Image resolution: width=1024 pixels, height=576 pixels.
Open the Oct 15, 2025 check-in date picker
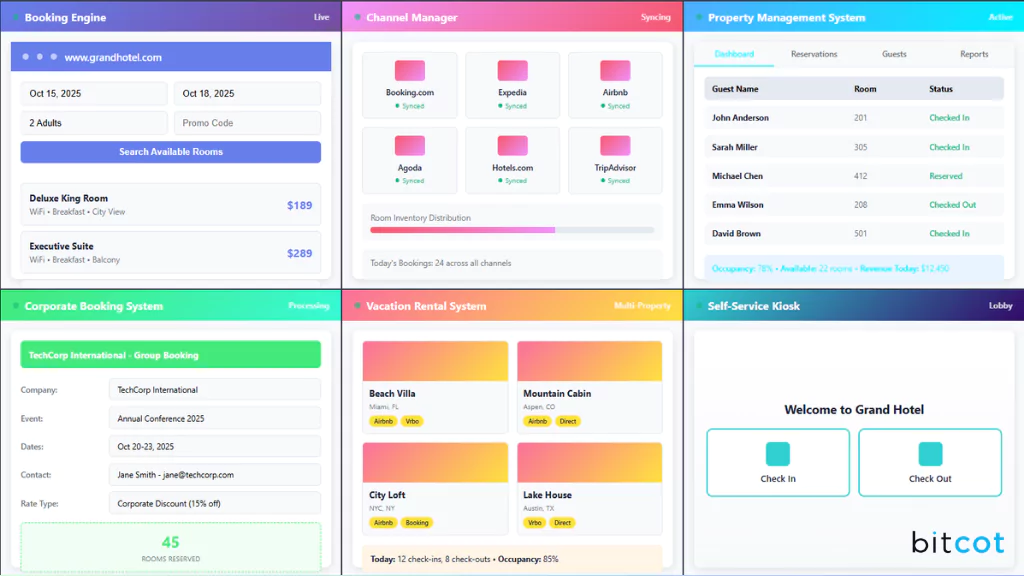pos(93,93)
